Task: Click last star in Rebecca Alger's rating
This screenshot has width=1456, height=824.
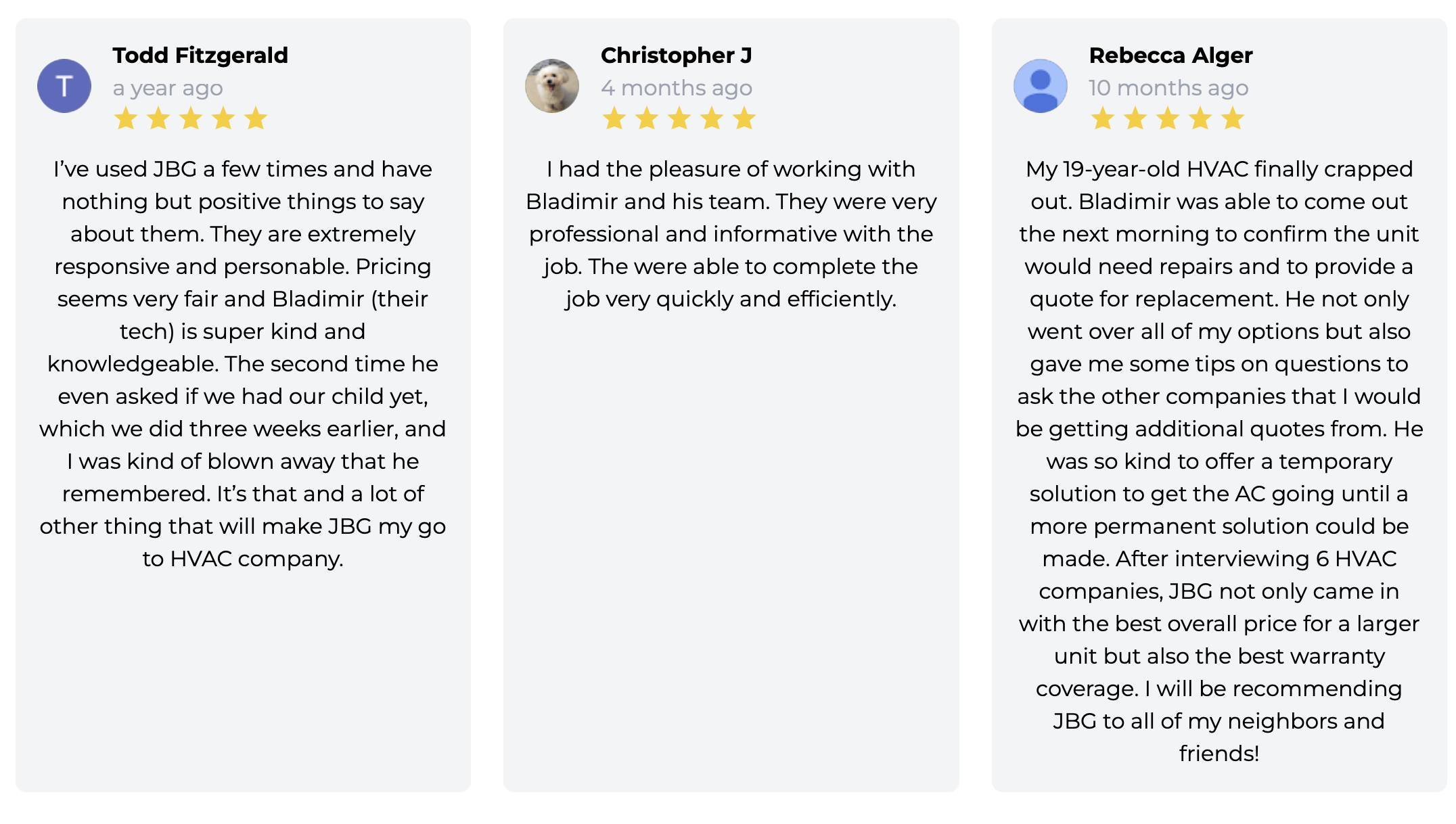Action: click(x=1233, y=118)
